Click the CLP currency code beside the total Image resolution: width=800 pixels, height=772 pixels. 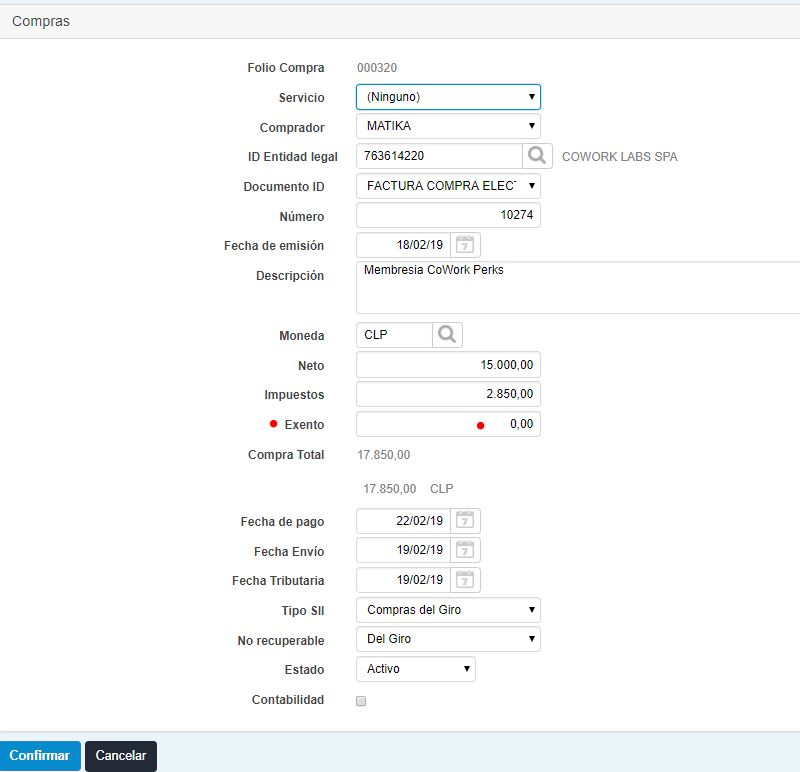tap(441, 489)
